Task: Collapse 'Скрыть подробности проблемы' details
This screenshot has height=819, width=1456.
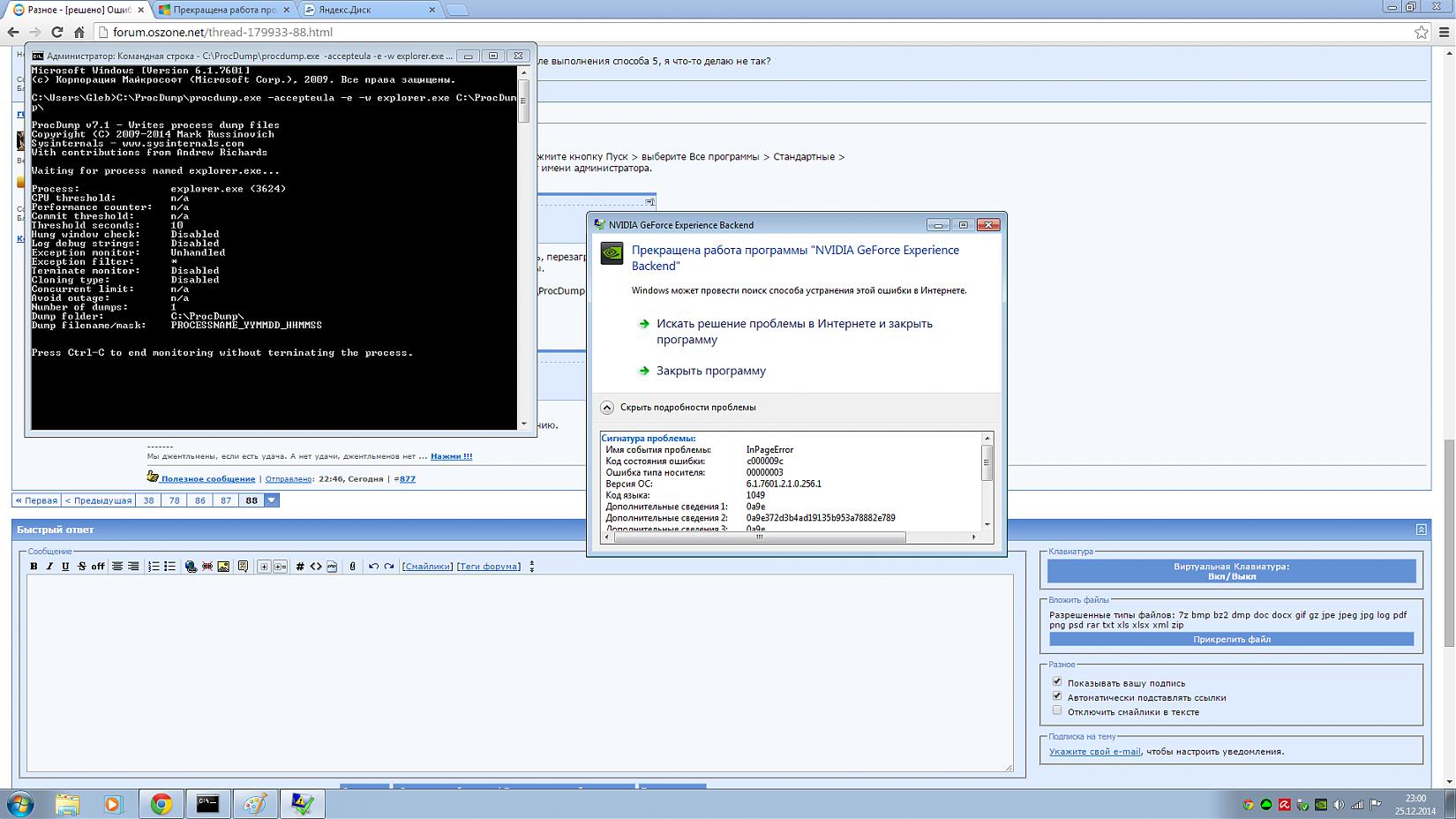Action: (x=607, y=408)
